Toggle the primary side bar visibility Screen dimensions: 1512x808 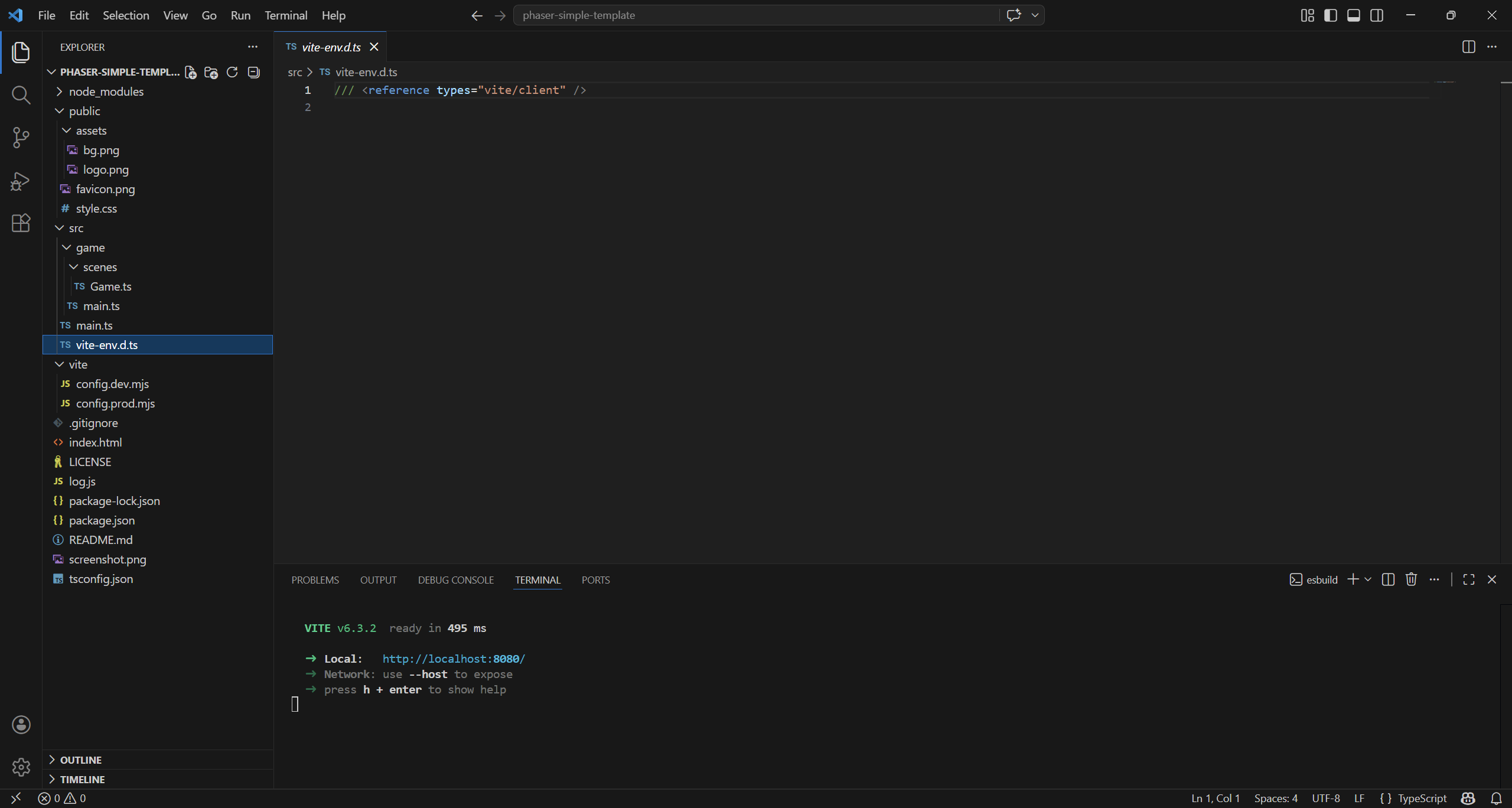coord(1330,15)
